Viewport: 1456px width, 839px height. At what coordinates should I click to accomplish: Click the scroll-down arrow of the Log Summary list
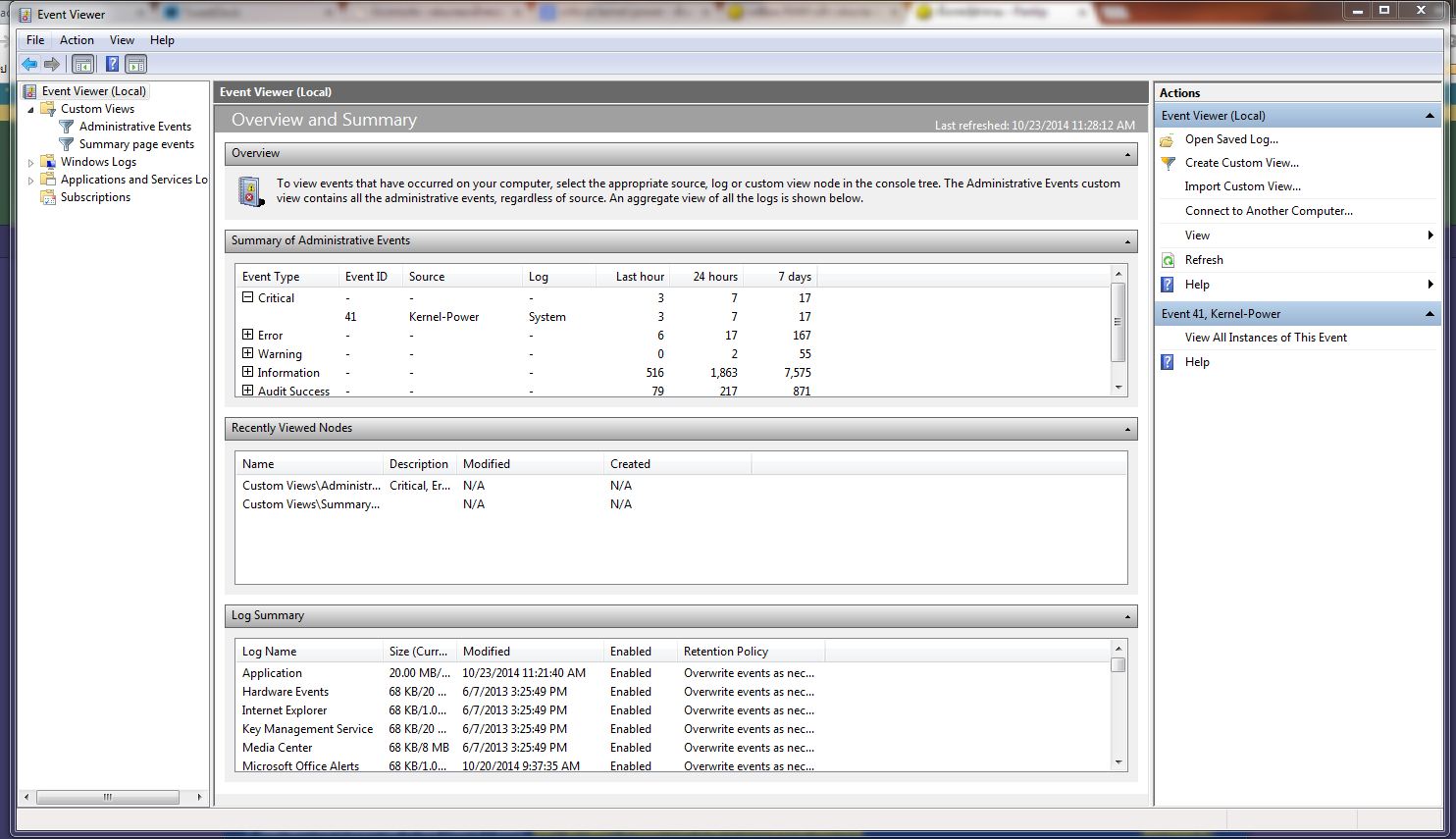pyautogui.click(x=1118, y=762)
